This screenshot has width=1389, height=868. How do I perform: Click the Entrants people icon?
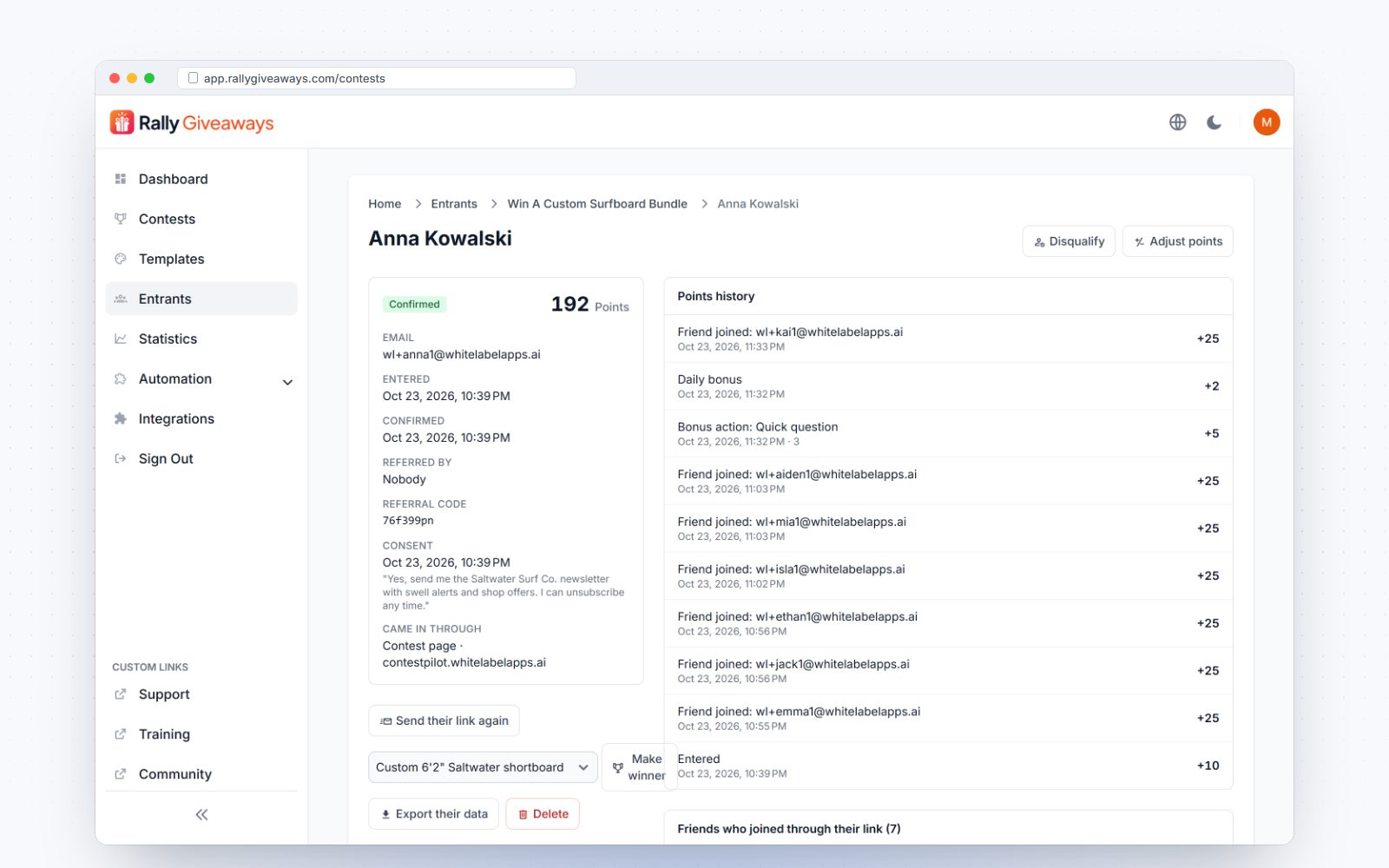[x=121, y=299]
